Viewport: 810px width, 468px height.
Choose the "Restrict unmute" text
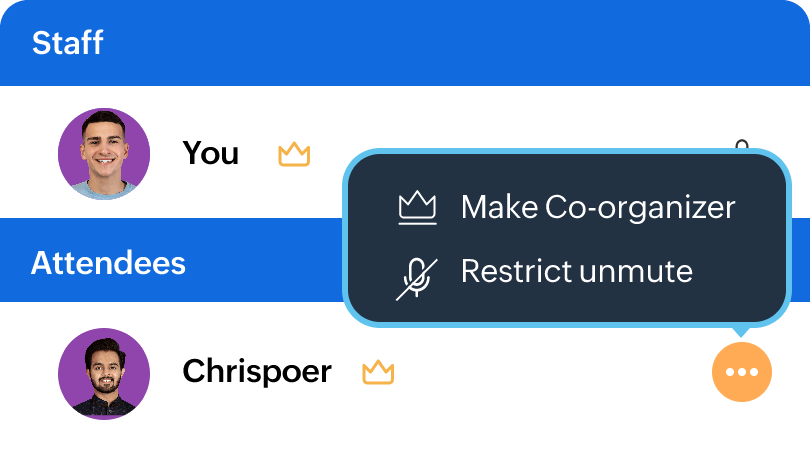point(576,271)
